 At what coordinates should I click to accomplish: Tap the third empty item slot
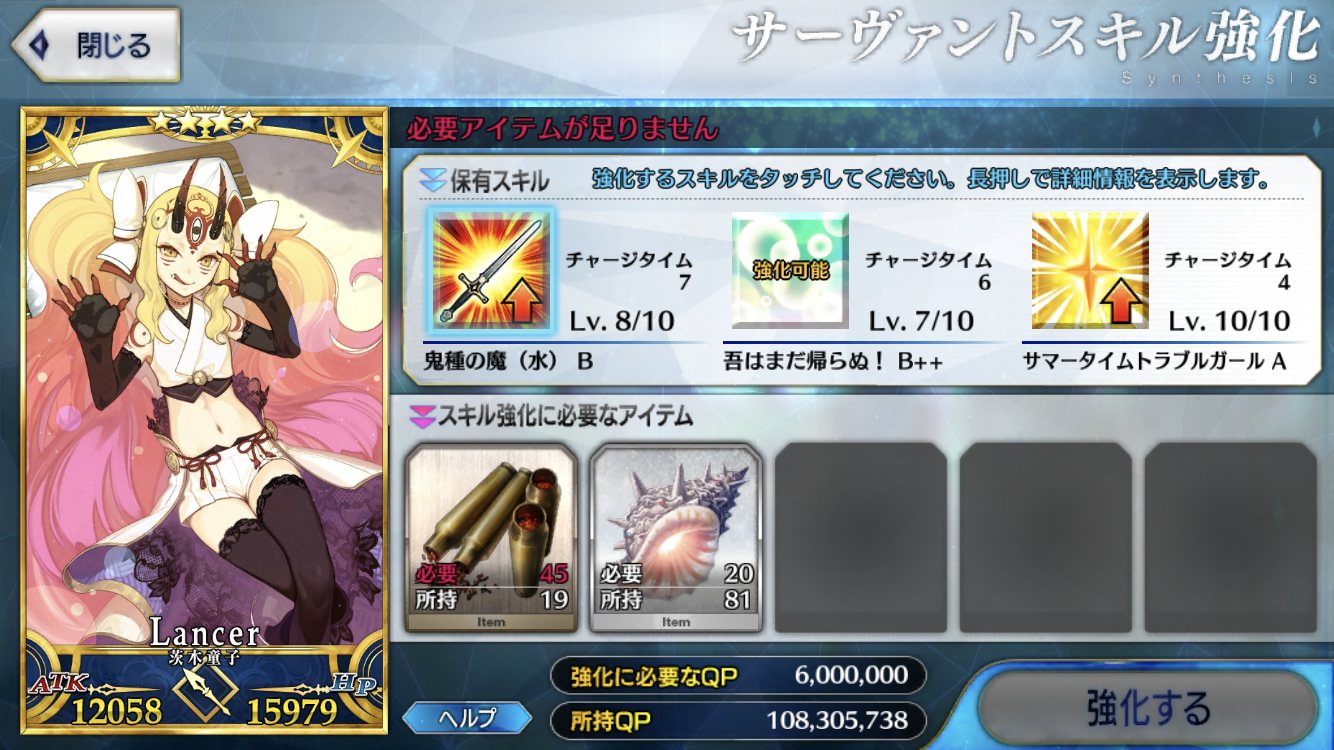click(x=1231, y=538)
